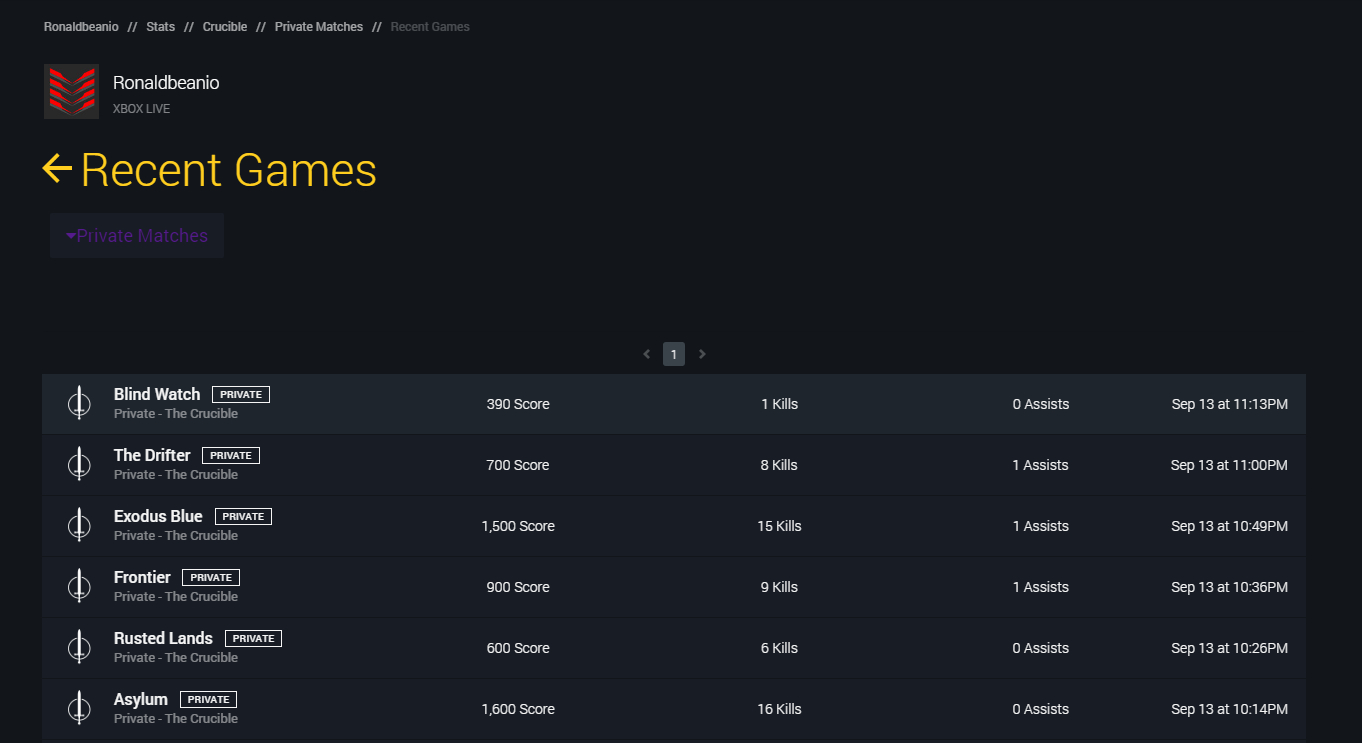Open the Private Matches dropdown
1362x743 pixels.
coord(137,236)
